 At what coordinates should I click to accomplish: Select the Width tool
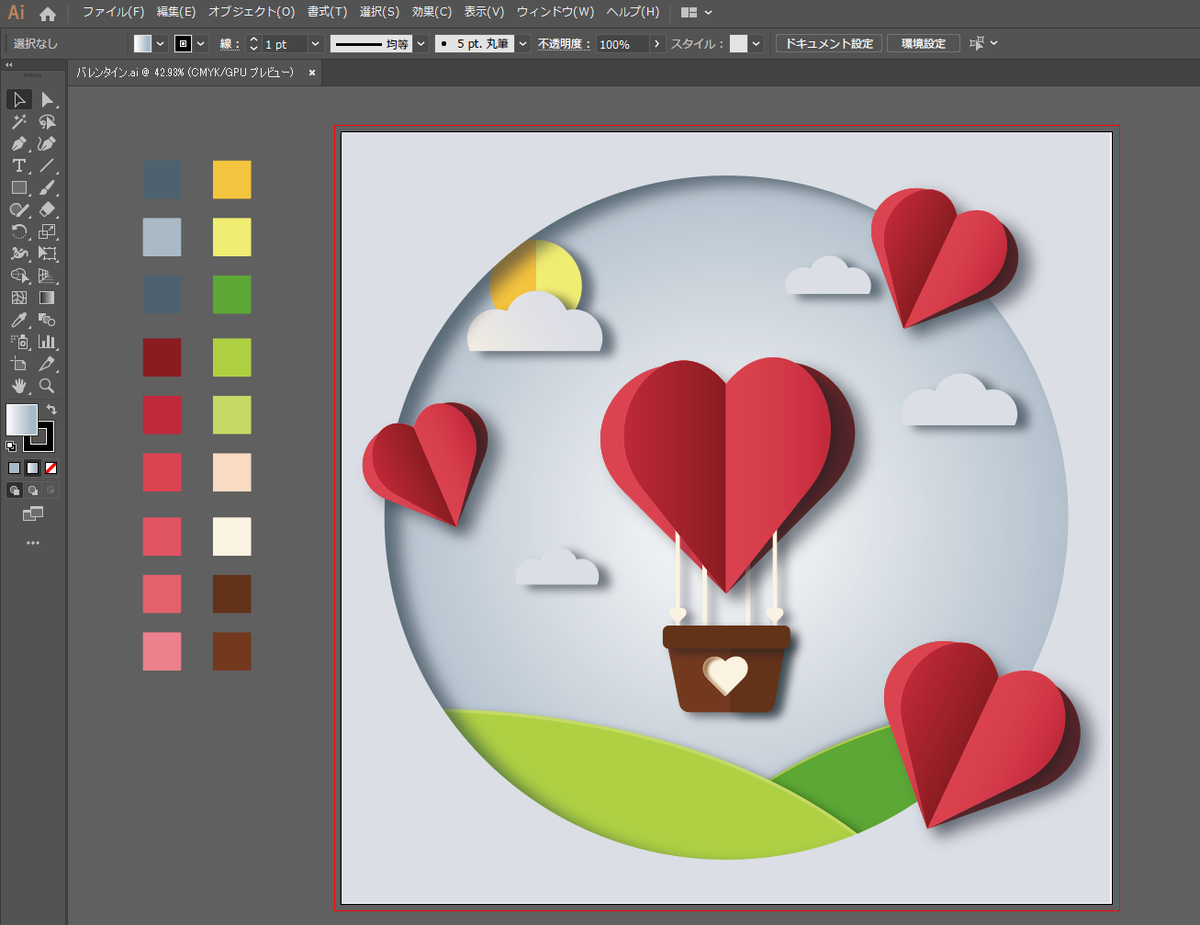point(19,253)
